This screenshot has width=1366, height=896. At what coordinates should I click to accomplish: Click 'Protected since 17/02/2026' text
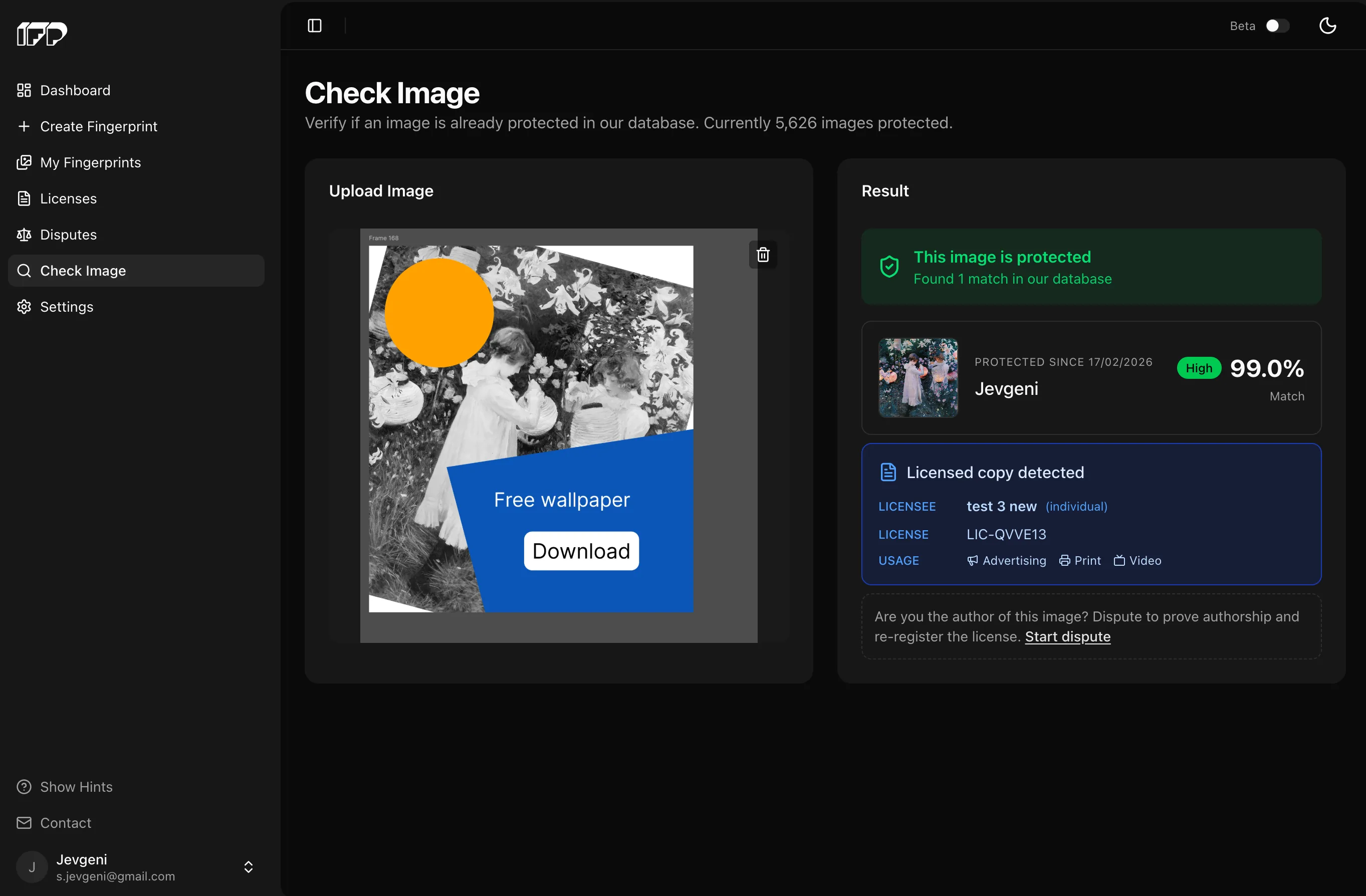(x=1063, y=362)
